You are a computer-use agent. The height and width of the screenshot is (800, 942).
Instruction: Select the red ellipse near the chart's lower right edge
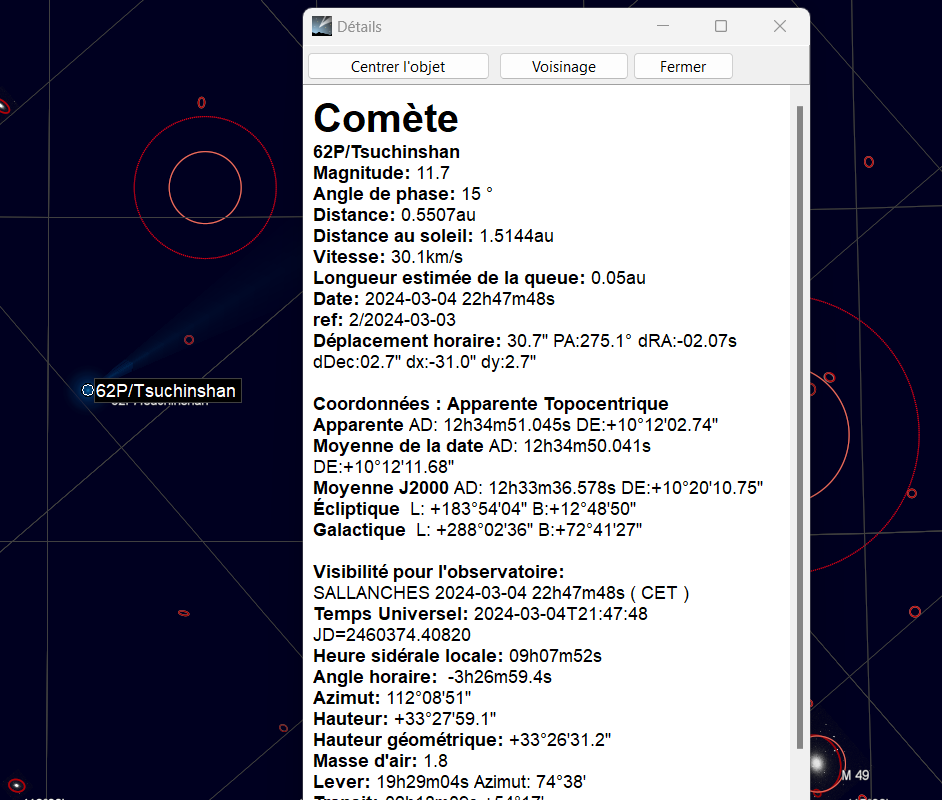click(x=914, y=611)
